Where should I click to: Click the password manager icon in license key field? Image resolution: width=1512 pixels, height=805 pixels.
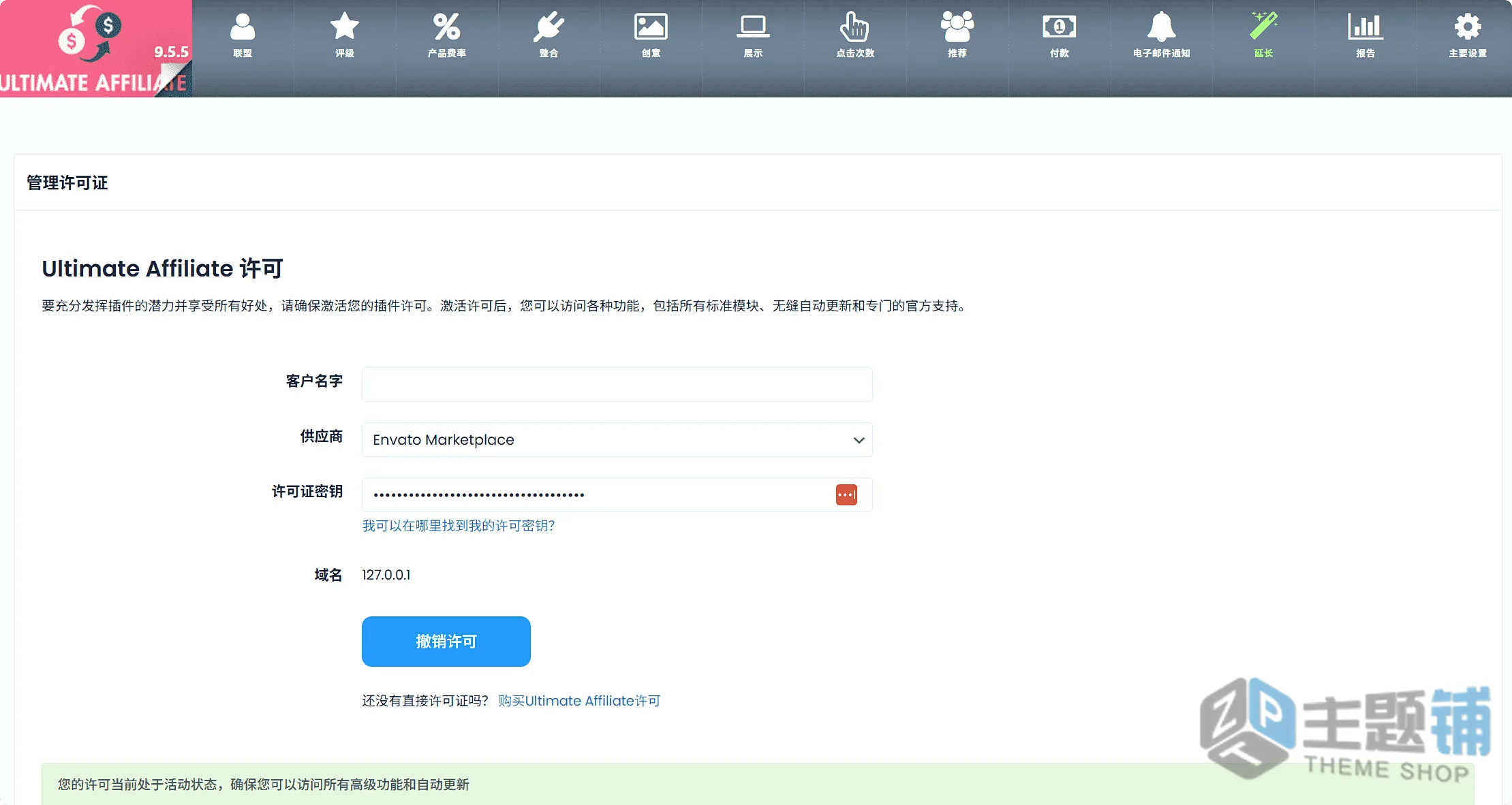point(846,494)
